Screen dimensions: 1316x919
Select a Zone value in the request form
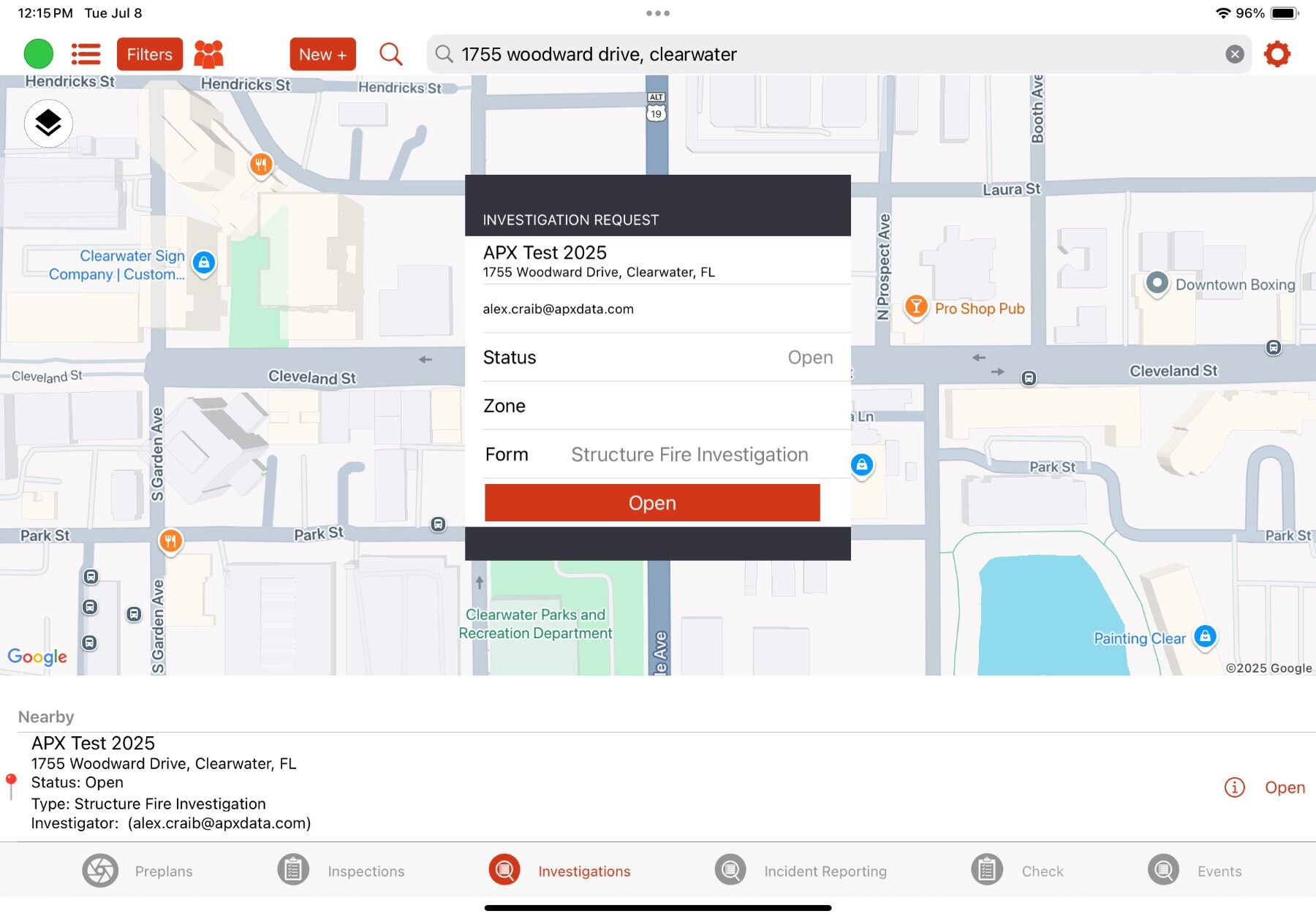pos(665,406)
